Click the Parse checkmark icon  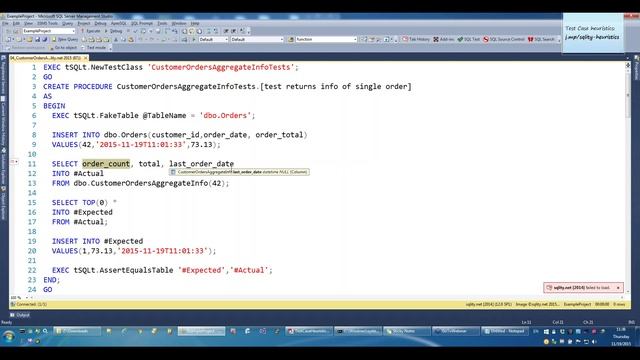[136, 31]
